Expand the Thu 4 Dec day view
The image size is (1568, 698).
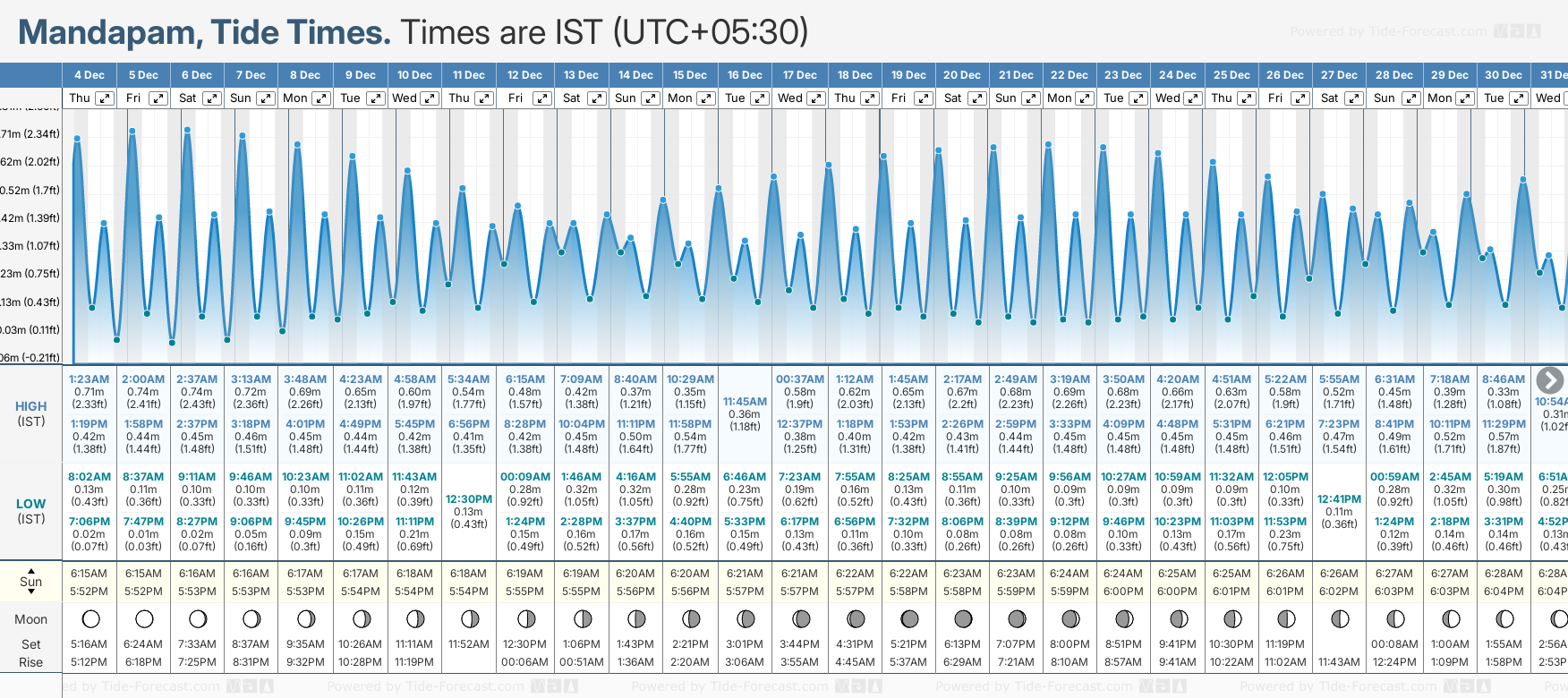coord(105,98)
